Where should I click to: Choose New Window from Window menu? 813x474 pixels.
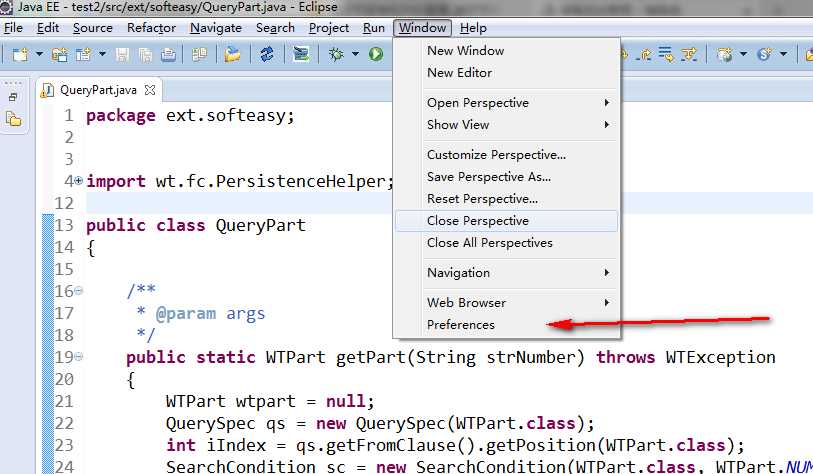tap(507, 51)
